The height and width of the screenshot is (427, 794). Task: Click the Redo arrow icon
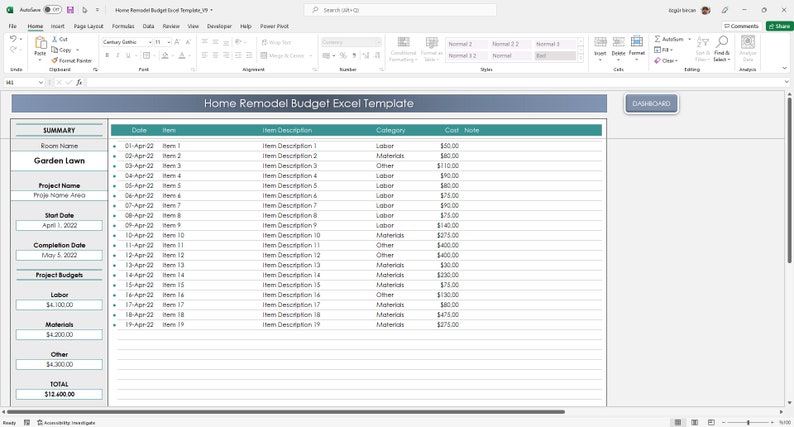pyautogui.click(x=13, y=49)
